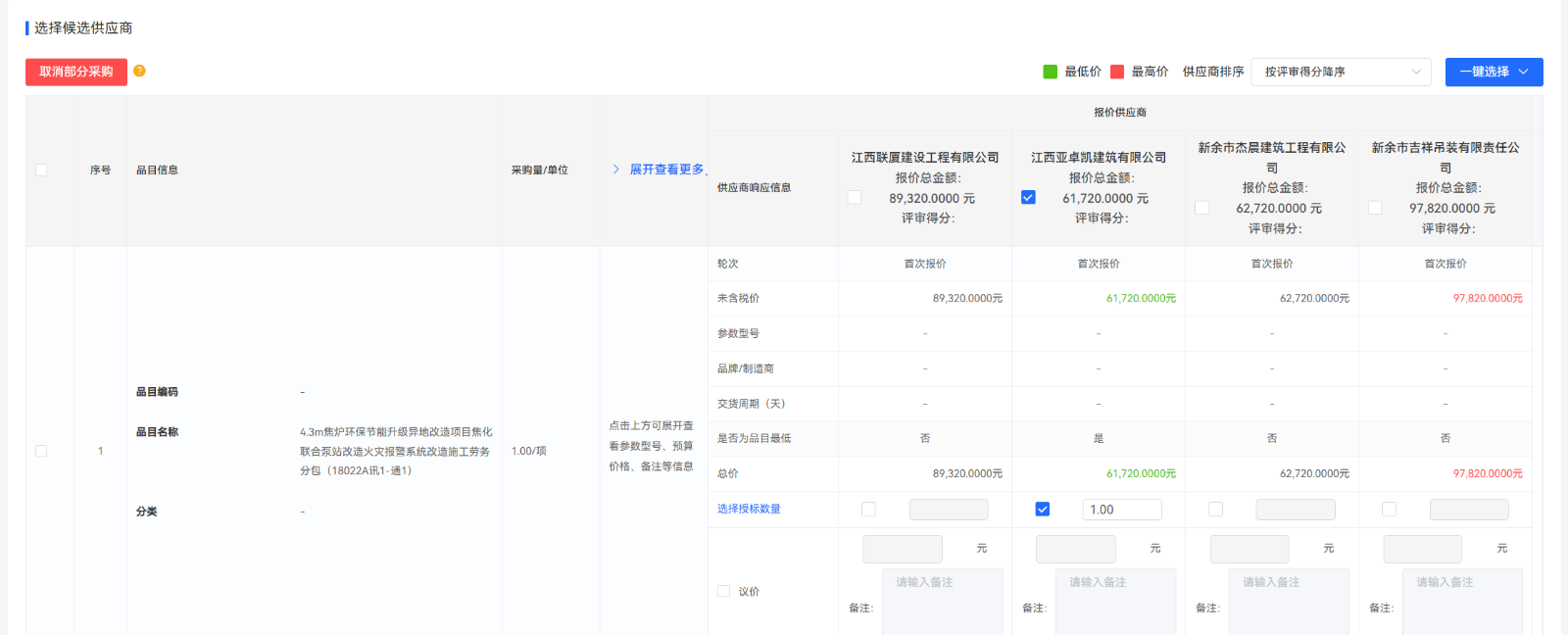
Task: Click red 97,820.0000元 in 总价 row
Action: tap(1488, 473)
